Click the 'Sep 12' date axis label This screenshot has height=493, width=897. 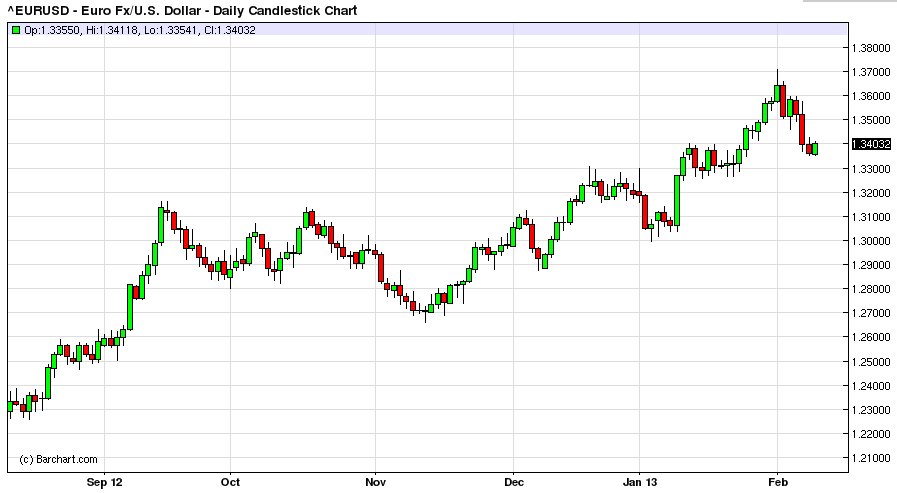(x=104, y=482)
